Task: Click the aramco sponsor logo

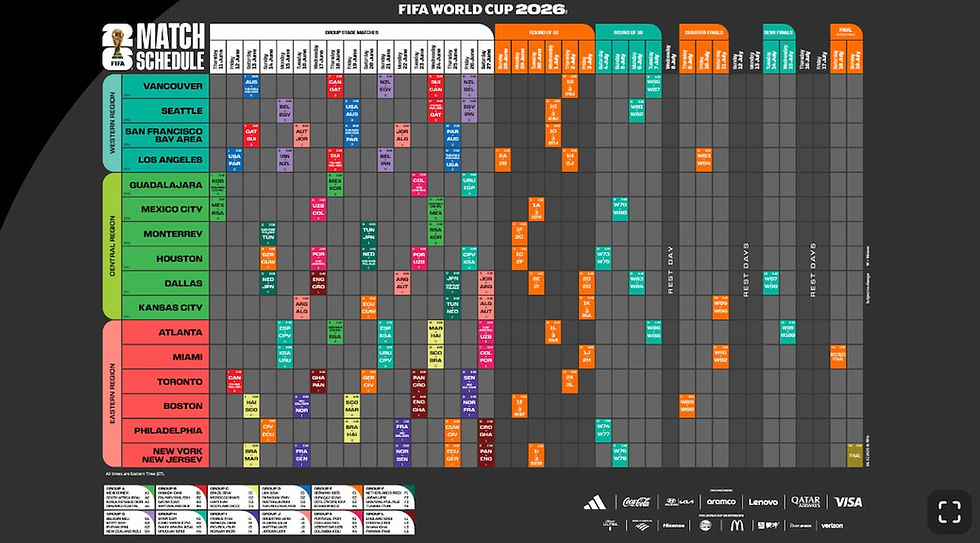Action: pyautogui.click(x=721, y=501)
